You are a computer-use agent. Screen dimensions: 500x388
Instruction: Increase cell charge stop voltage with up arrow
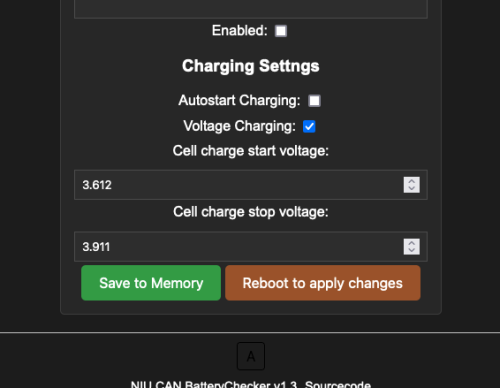point(412,243)
